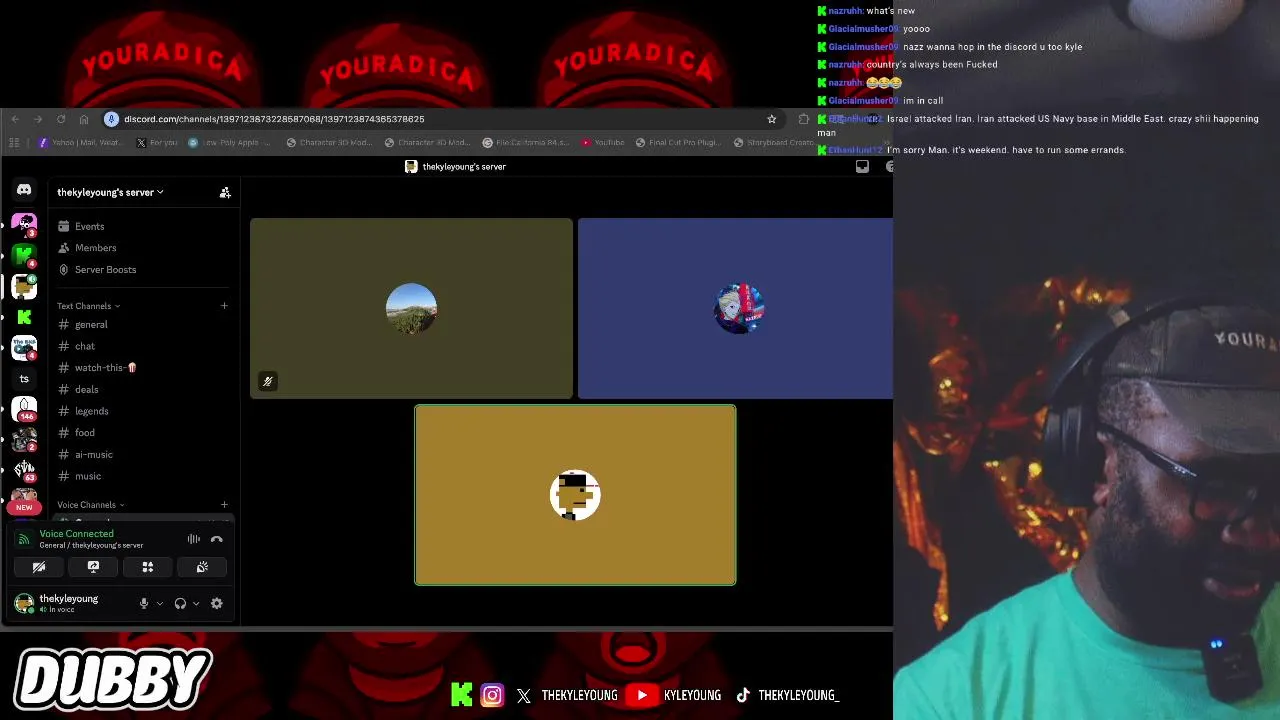Select the landscape-avatar participant tile
This screenshot has height=720, width=1280.
coord(411,308)
